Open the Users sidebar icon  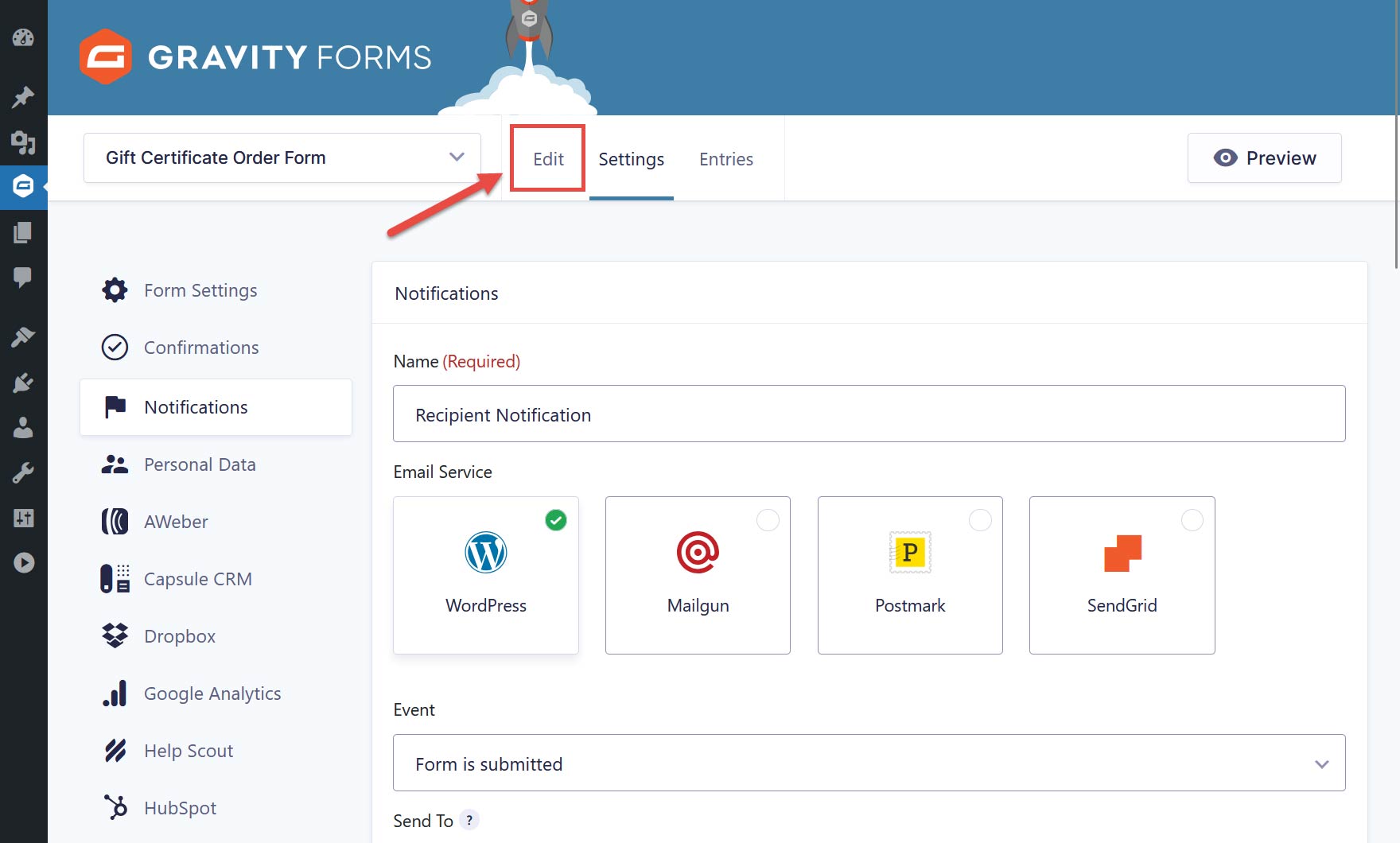(x=23, y=428)
